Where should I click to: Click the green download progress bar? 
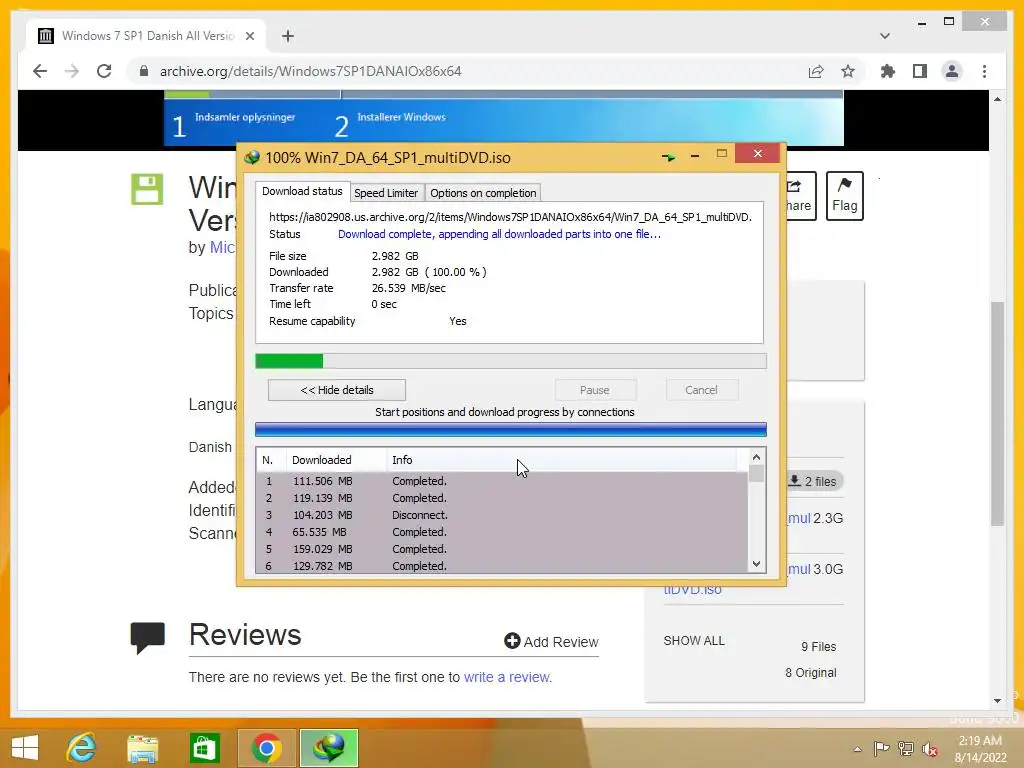(511, 361)
